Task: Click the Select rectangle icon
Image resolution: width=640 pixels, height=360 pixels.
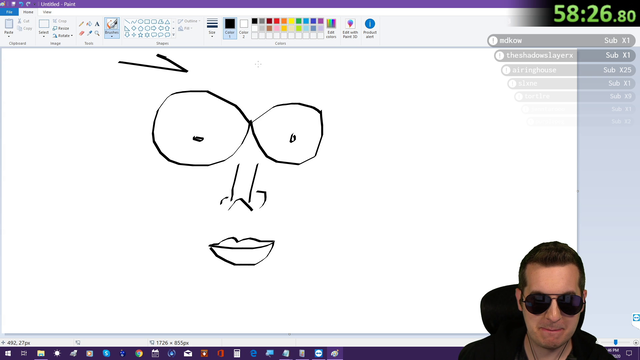Action: click(x=44, y=24)
